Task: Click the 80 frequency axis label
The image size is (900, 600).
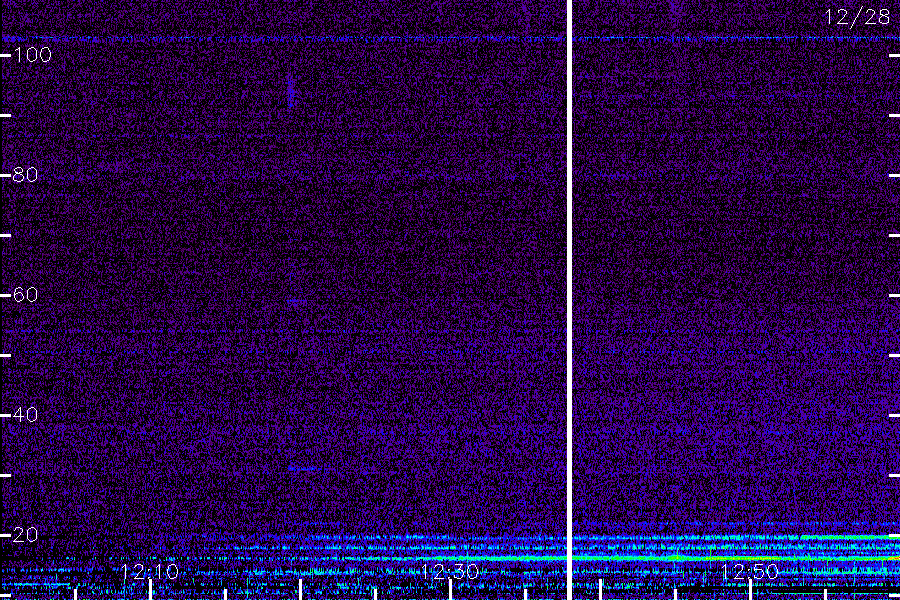Action: point(25,175)
